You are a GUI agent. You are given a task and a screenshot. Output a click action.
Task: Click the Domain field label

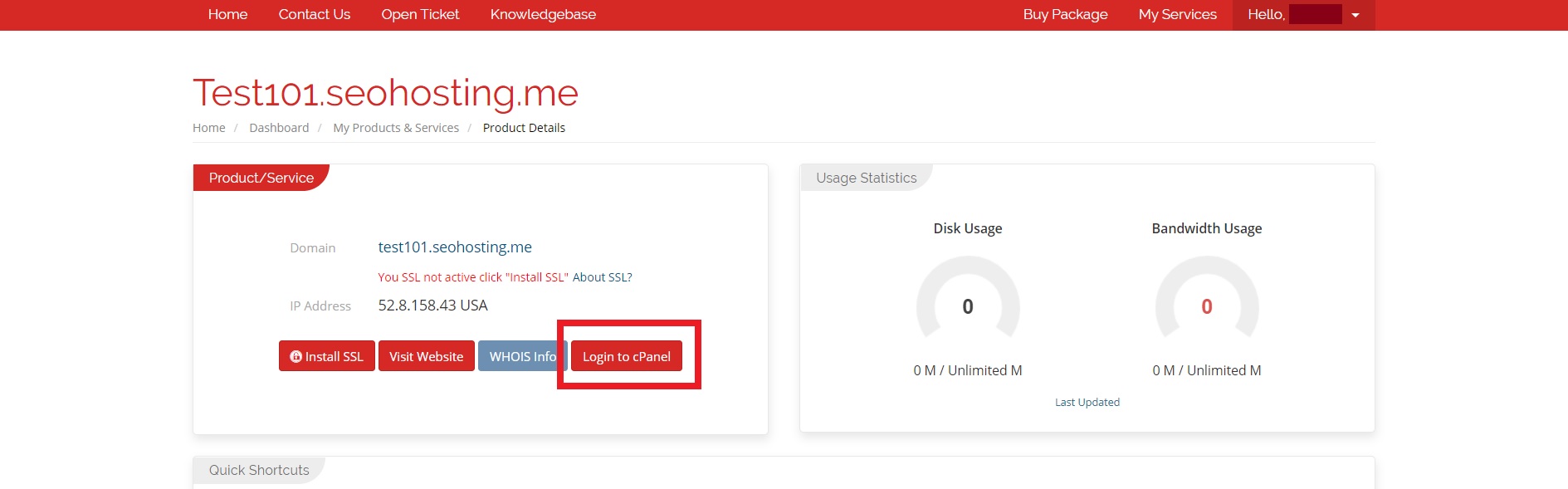[x=313, y=247]
